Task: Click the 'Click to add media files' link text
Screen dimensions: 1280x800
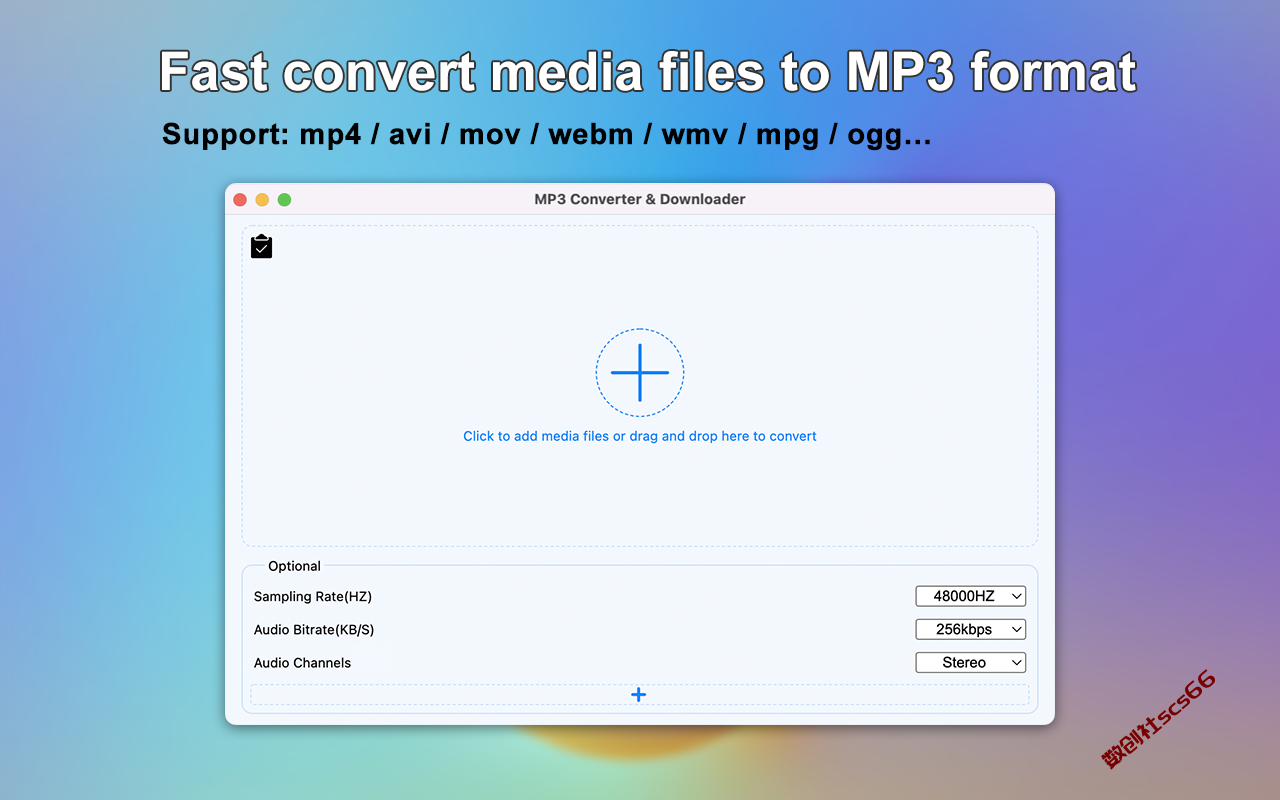Action: (x=640, y=436)
